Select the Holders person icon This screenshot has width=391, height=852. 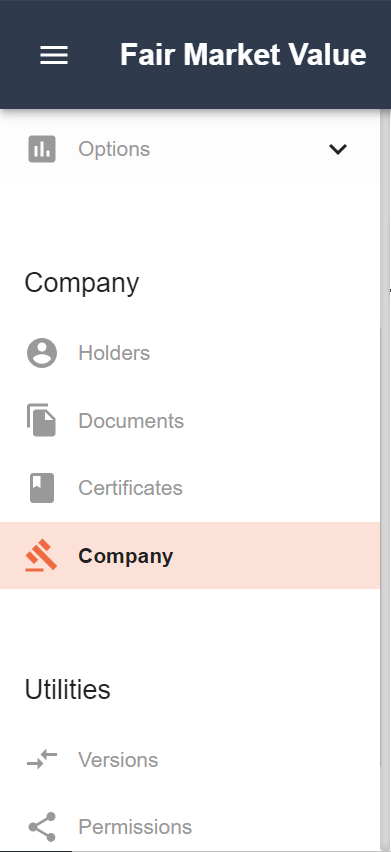tap(42, 353)
